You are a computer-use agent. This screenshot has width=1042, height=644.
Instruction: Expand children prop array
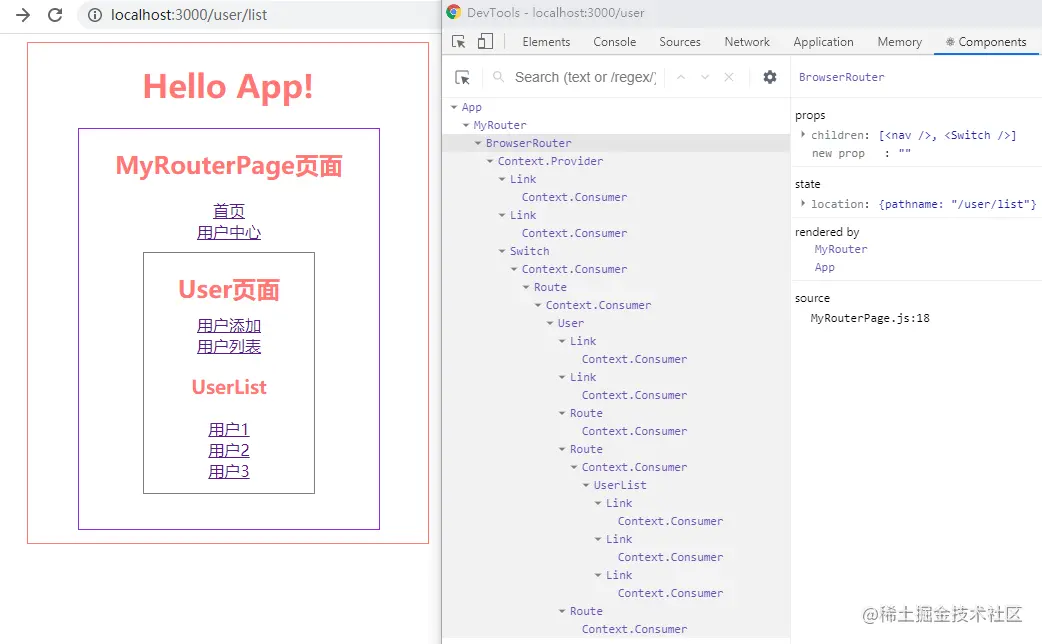[803, 134]
